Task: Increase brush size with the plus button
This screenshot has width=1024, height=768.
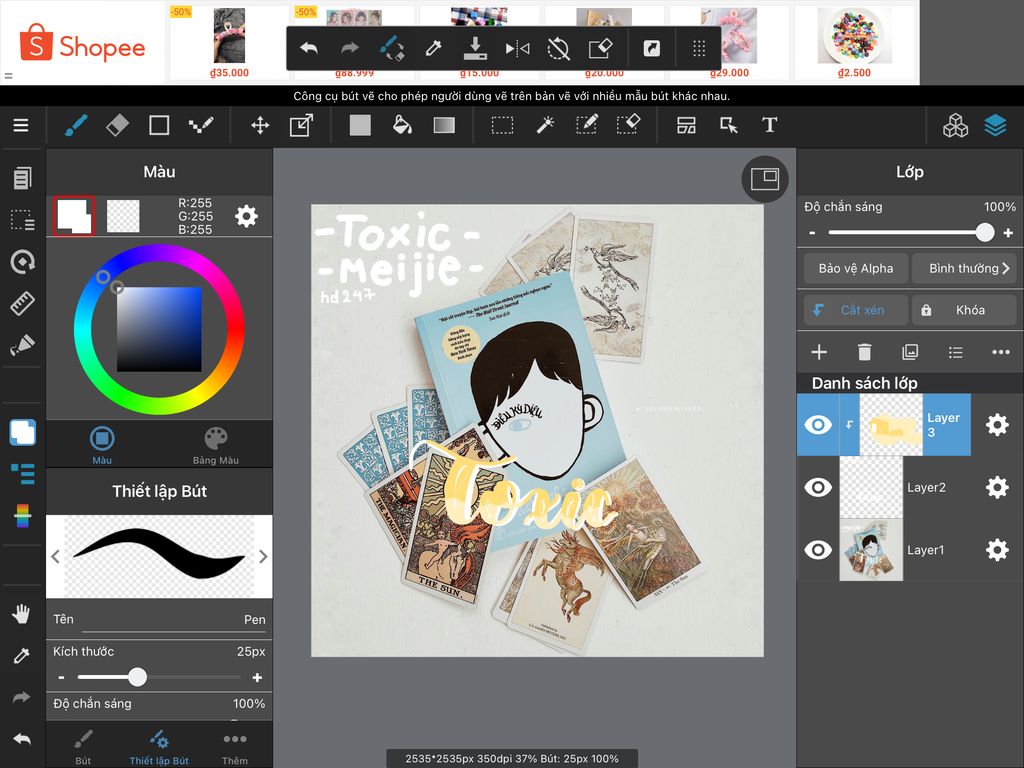Action: (257, 677)
